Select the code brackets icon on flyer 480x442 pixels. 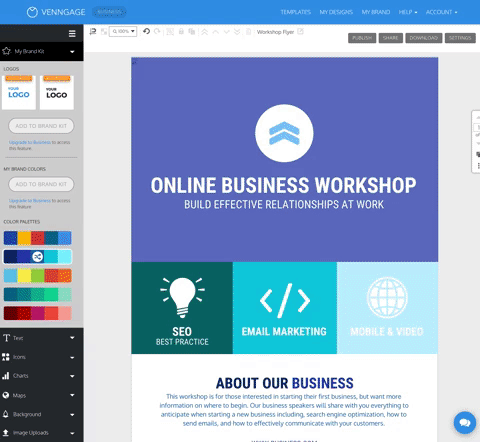click(285, 300)
